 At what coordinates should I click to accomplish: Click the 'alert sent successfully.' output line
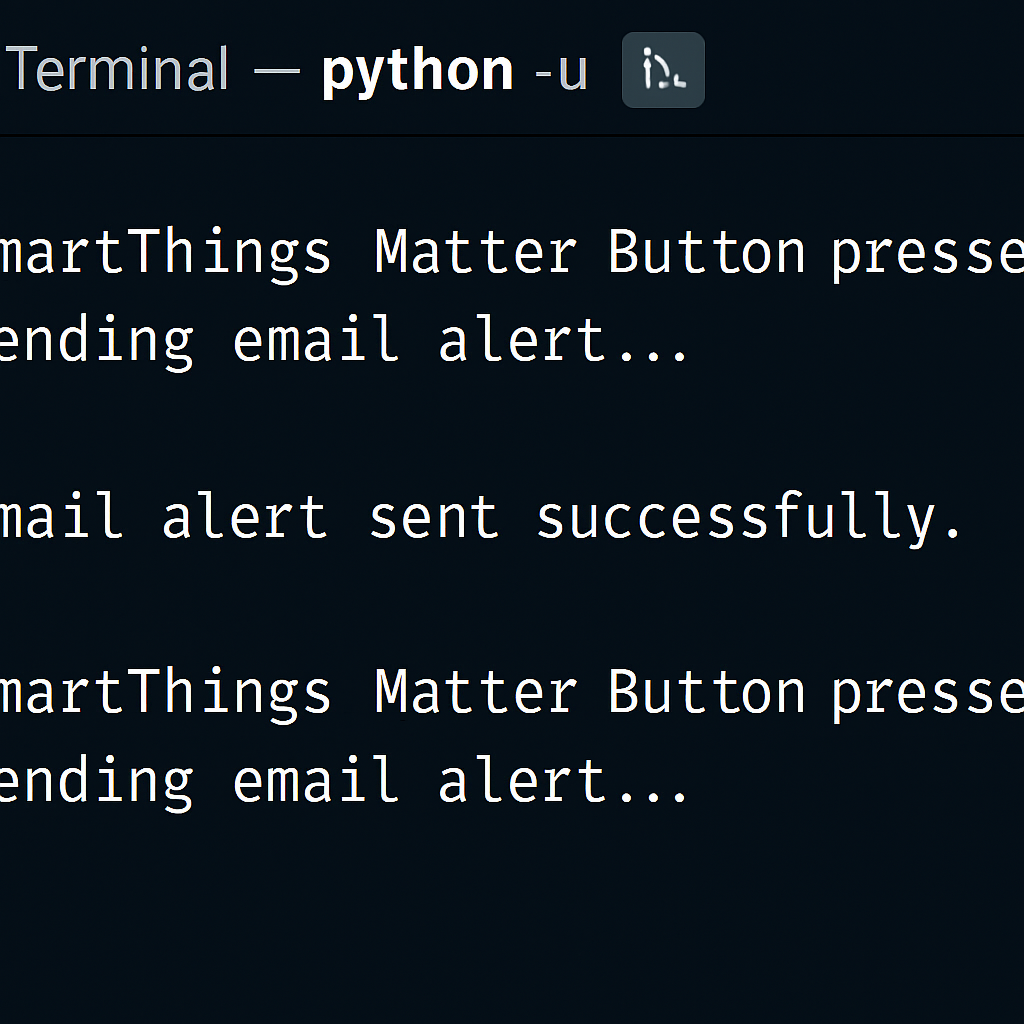point(480,516)
